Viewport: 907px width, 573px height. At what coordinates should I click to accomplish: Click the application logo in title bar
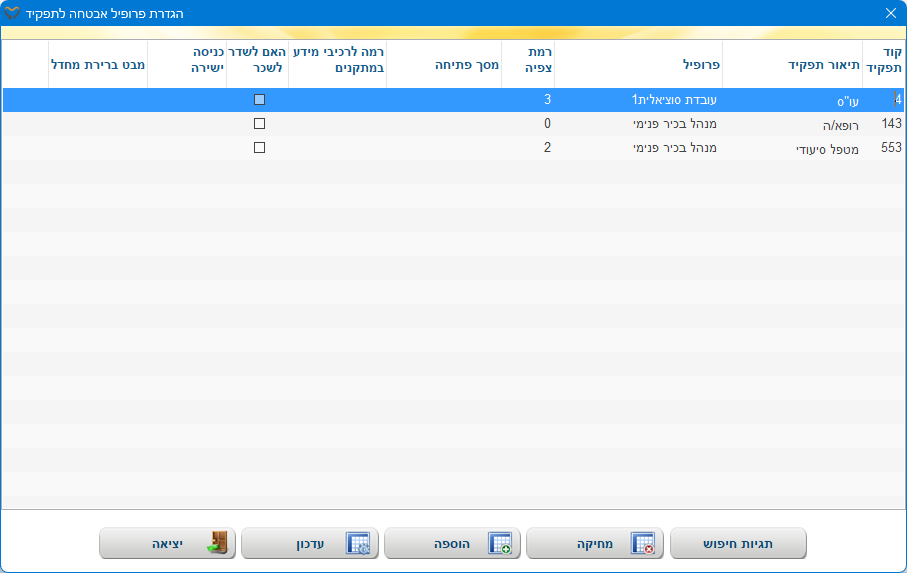pos(13,13)
